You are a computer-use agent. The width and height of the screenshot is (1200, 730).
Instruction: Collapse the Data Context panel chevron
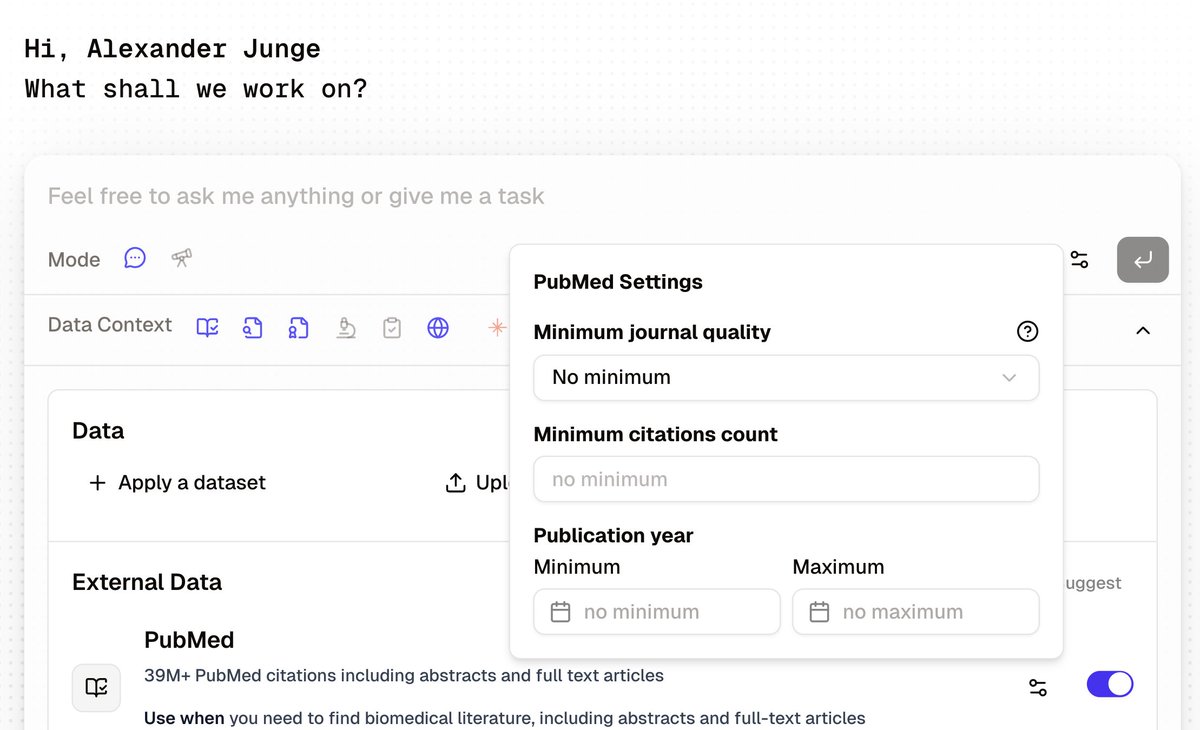[1143, 330]
